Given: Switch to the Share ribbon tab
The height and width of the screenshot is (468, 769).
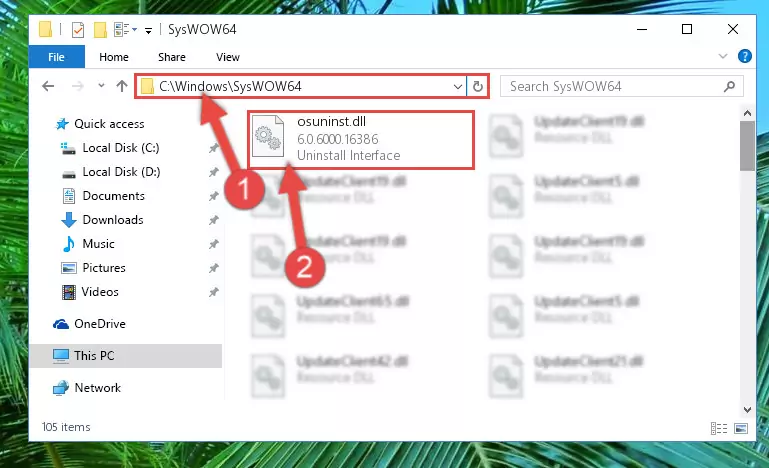Looking at the screenshot, I should point(172,57).
